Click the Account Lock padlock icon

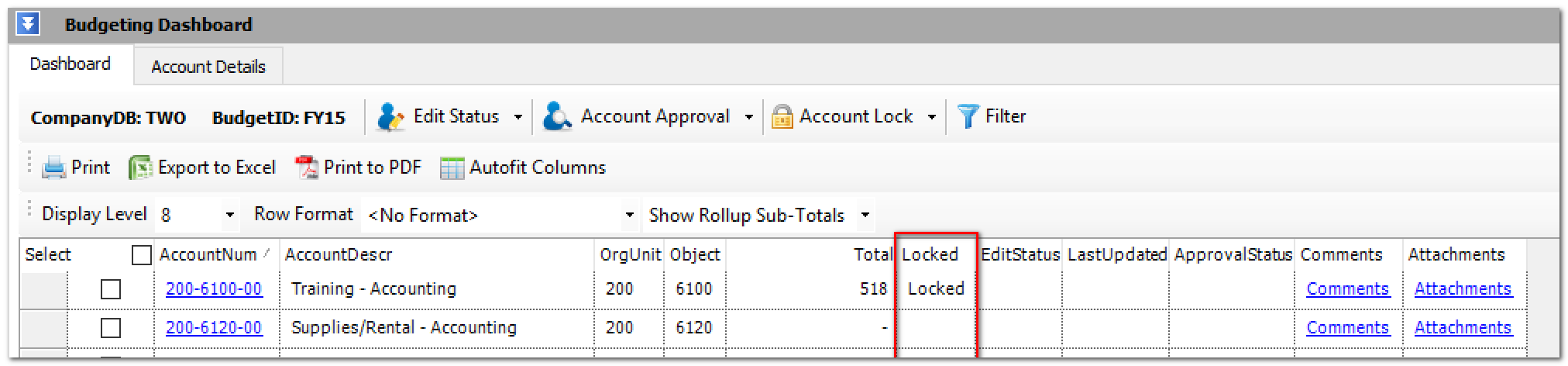pos(782,117)
